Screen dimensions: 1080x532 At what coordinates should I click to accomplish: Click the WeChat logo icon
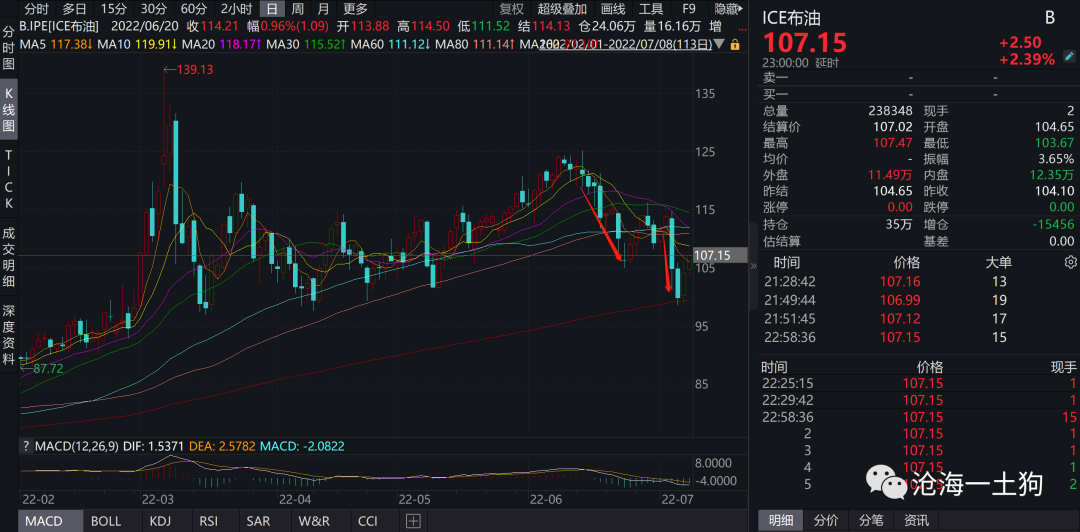point(886,486)
